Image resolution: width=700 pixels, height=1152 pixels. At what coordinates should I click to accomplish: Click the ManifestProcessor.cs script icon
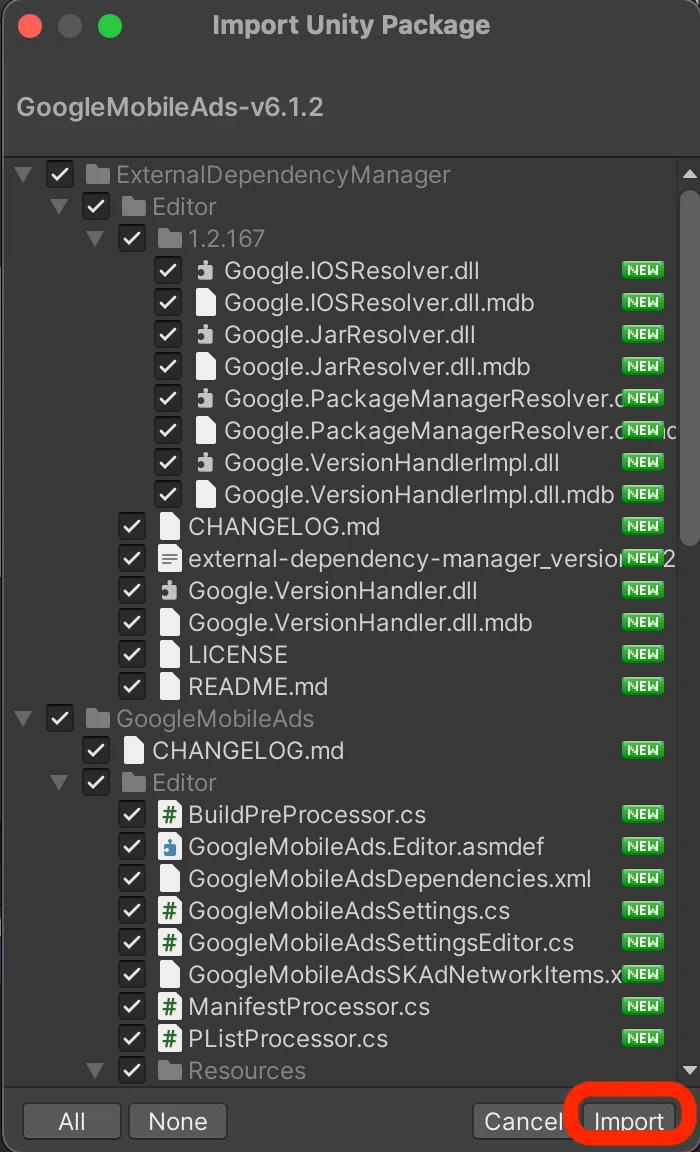pyautogui.click(x=170, y=1007)
